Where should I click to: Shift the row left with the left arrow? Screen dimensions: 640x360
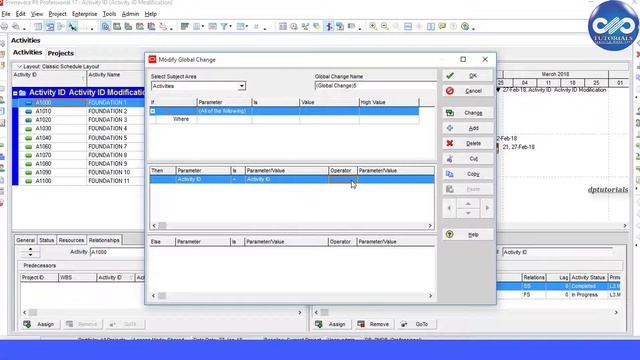point(449,208)
